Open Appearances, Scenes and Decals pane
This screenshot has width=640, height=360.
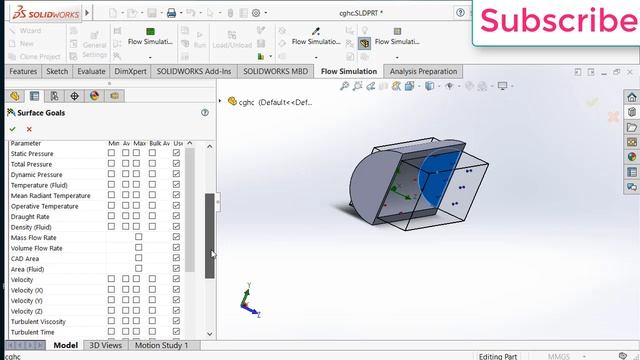[632, 157]
